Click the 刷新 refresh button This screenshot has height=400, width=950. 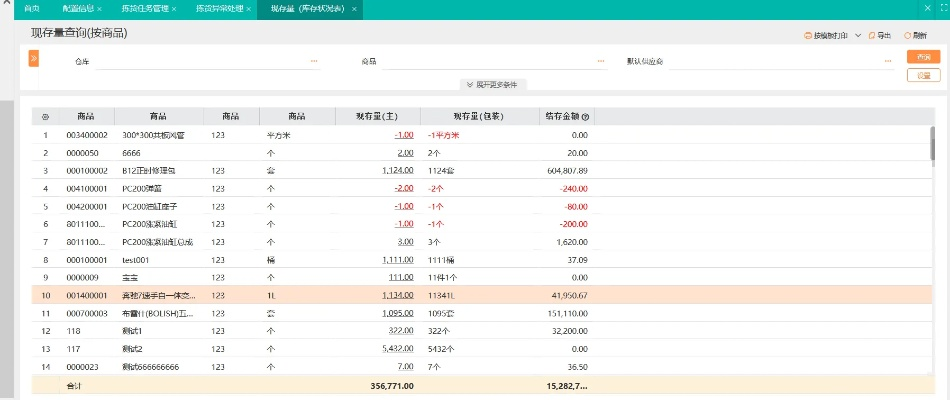pos(915,36)
